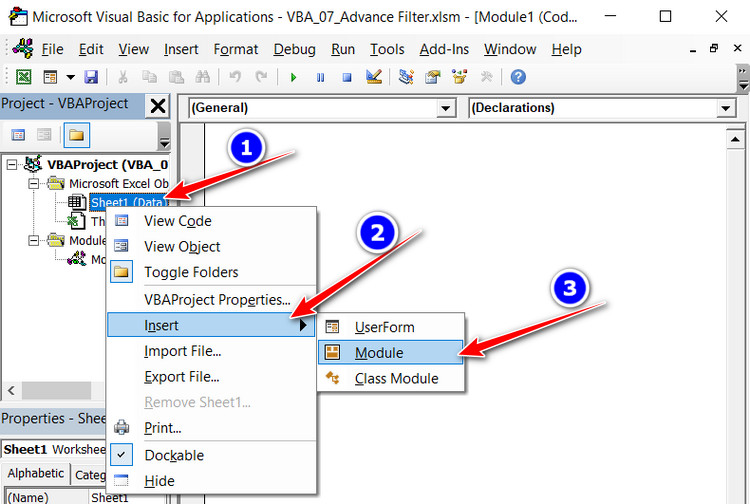Open the View menu
The height and width of the screenshot is (504, 750).
pos(133,49)
